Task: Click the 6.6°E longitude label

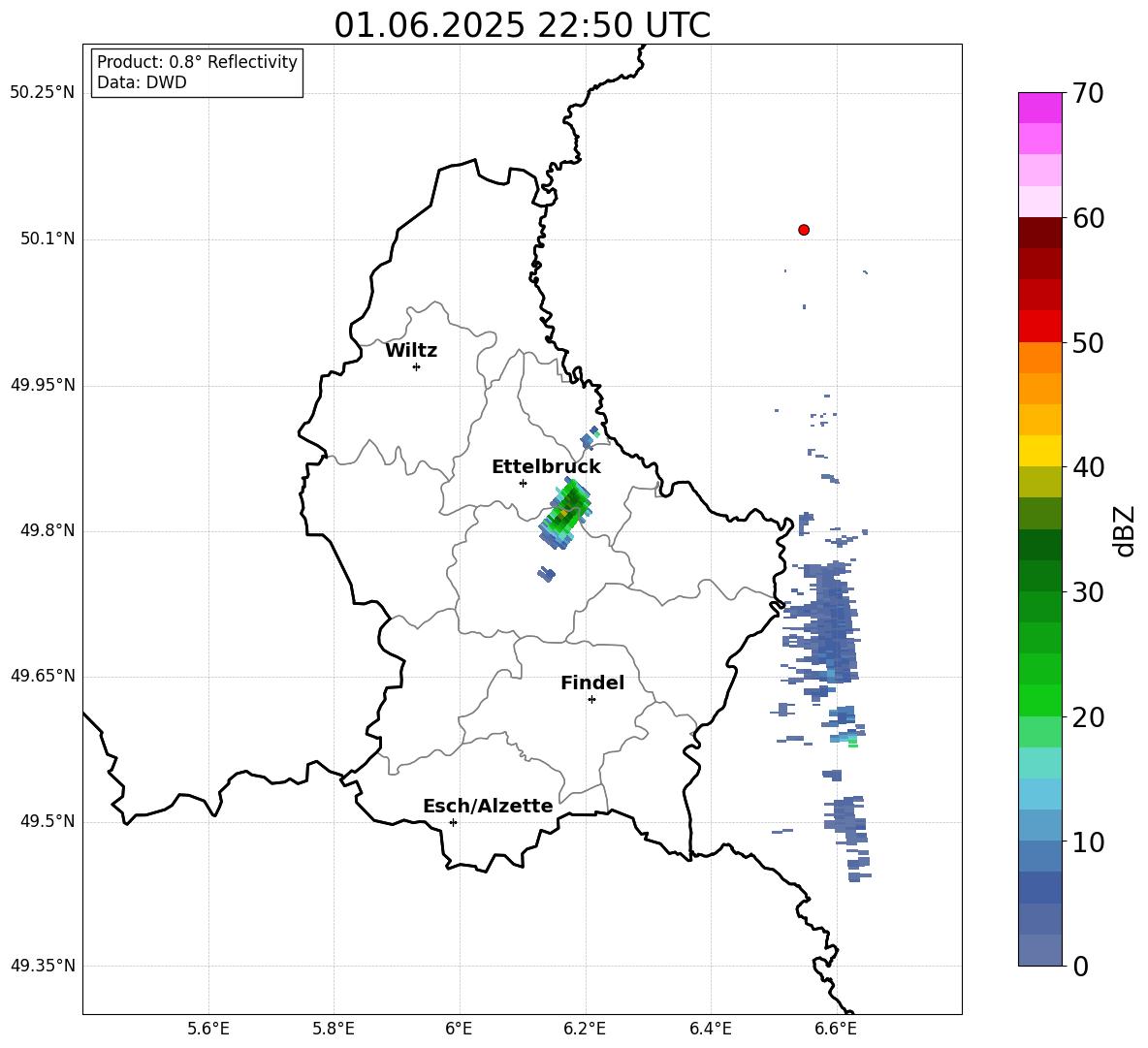Action: click(x=836, y=1029)
